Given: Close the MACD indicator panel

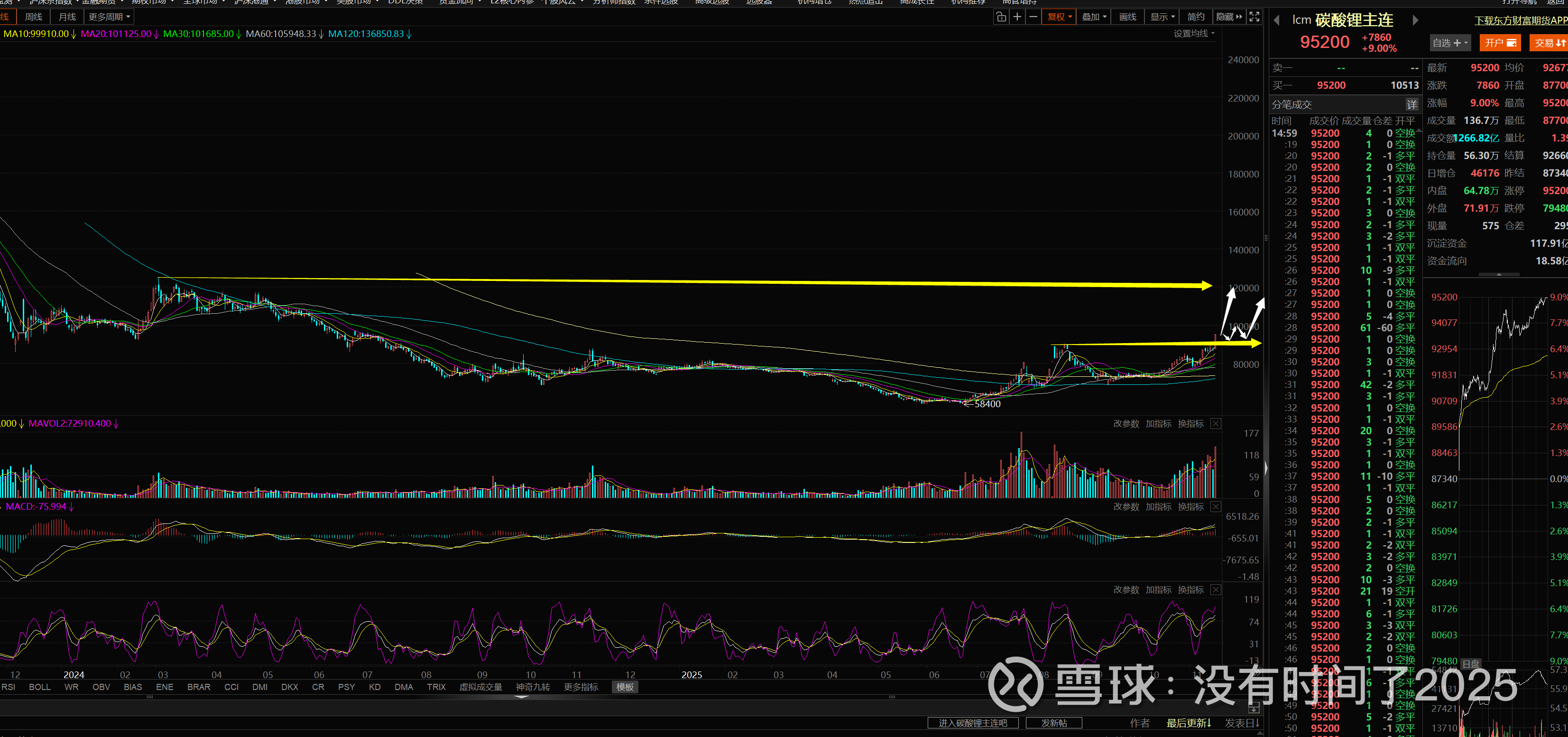Looking at the screenshot, I should [1216, 507].
